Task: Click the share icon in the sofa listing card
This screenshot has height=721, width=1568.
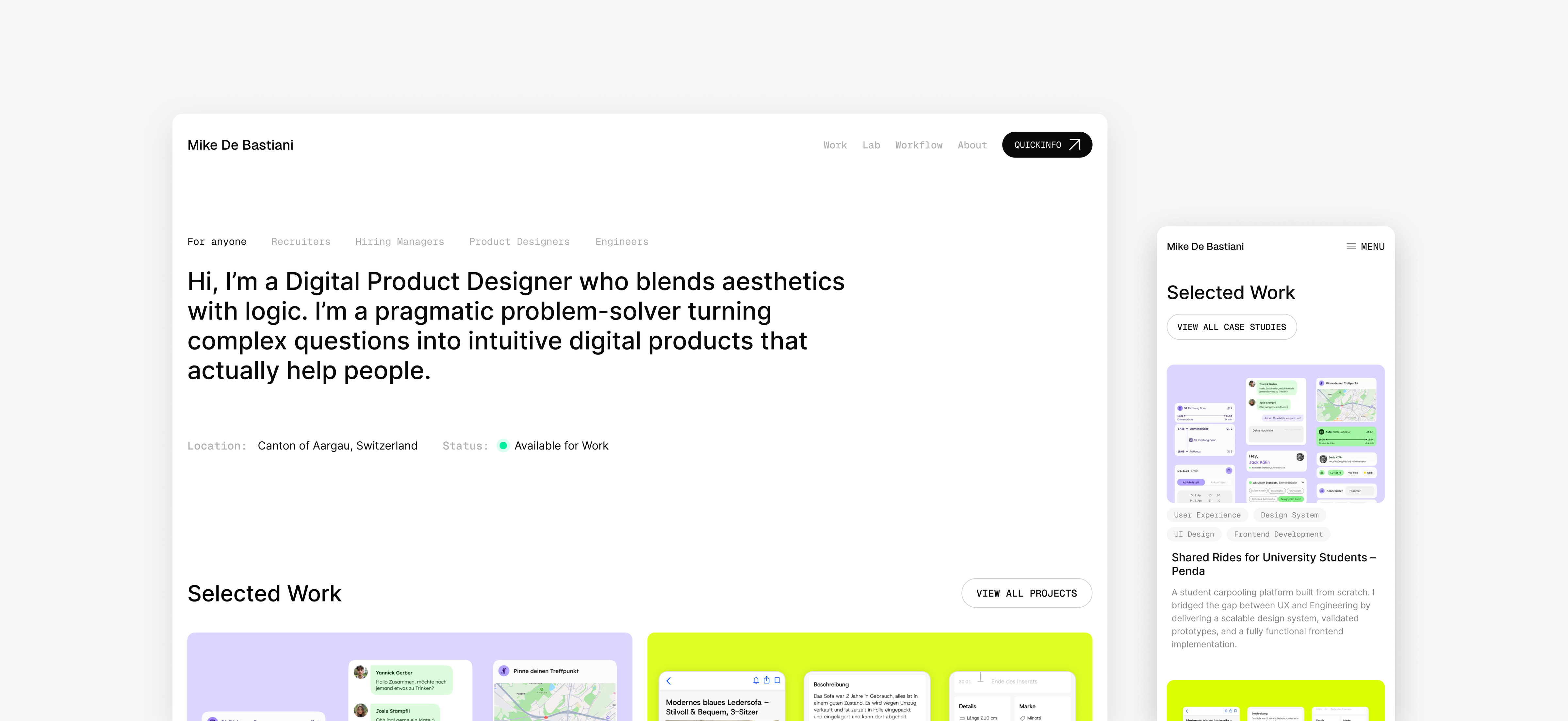Action: [x=766, y=680]
